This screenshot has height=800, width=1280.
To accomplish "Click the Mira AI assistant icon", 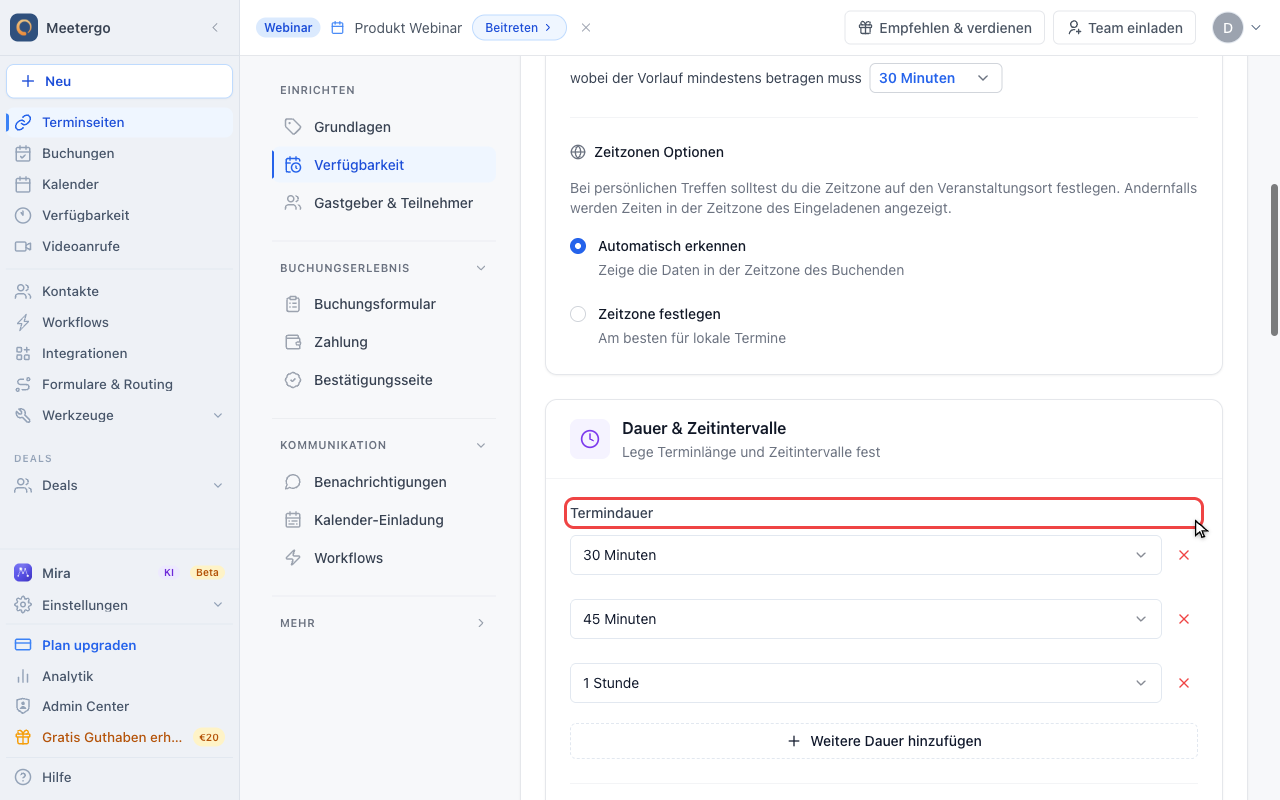I will (x=23, y=573).
